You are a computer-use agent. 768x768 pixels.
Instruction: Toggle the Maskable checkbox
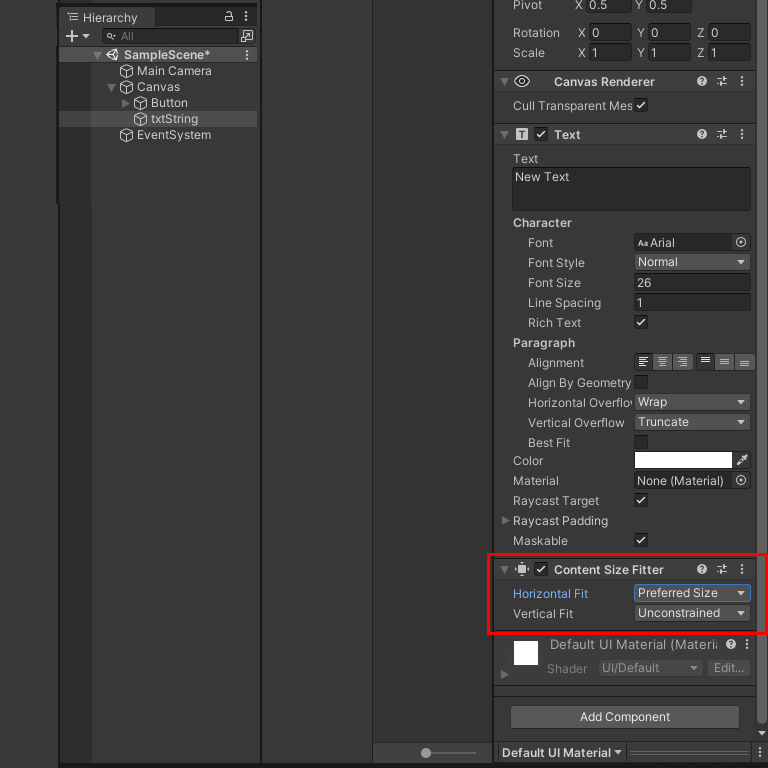[x=641, y=540]
